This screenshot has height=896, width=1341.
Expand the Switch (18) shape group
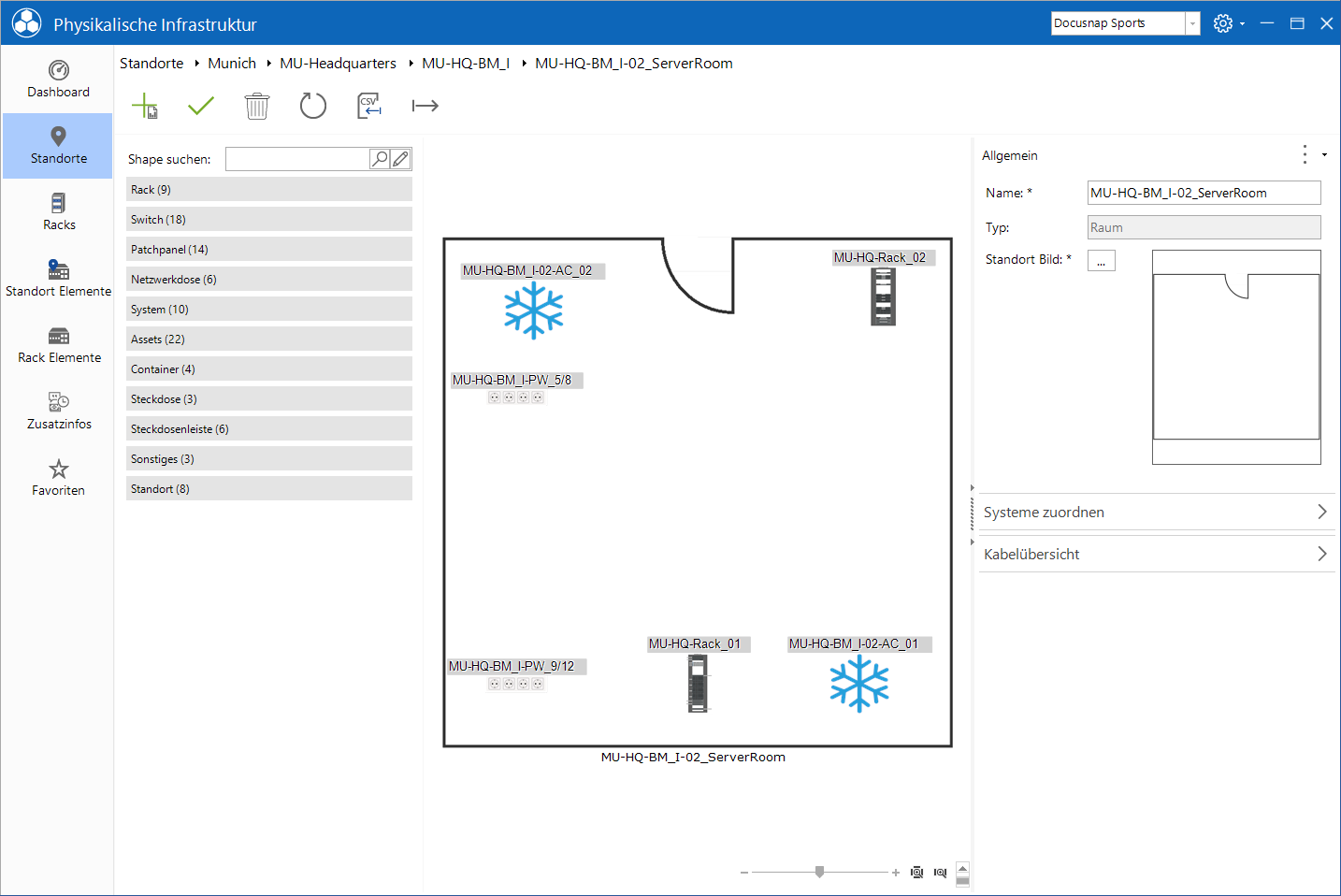coord(269,220)
